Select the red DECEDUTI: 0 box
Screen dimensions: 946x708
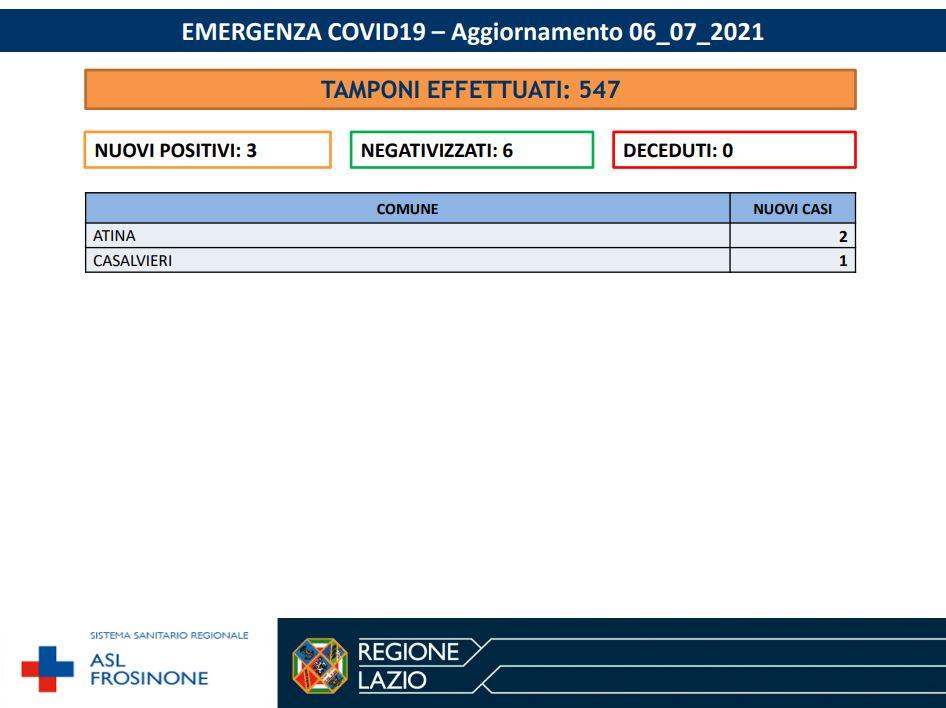pyautogui.click(x=734, y=150)
